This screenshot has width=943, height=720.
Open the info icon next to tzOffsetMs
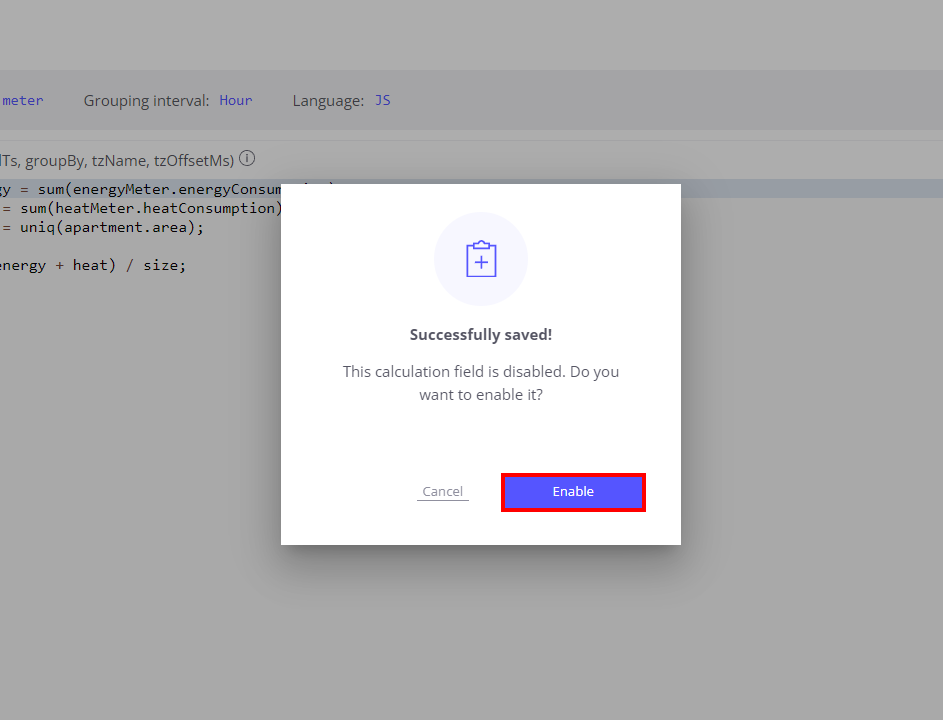(x=247, y=159)
